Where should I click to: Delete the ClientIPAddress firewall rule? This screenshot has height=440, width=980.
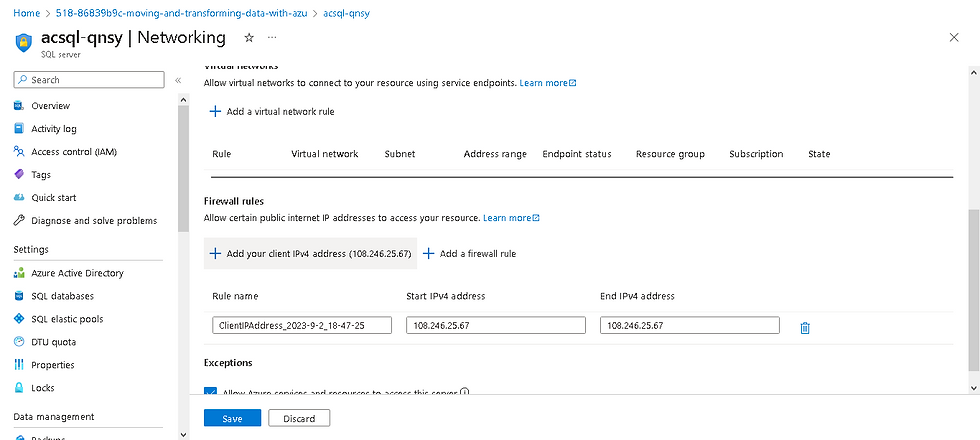click(805, 326)
